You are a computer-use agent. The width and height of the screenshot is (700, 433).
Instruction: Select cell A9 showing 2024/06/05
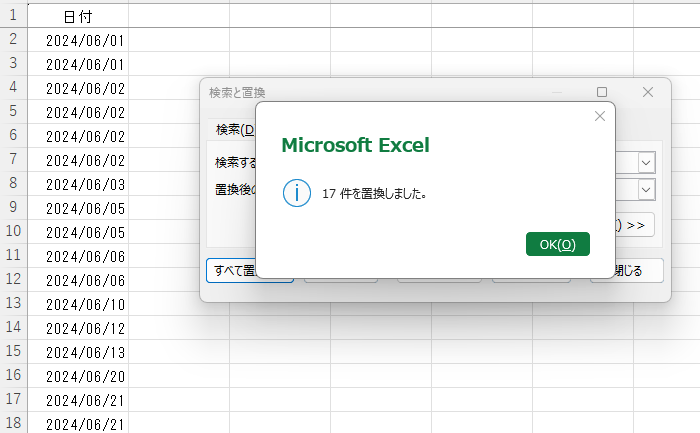pyautogui.click(x=78, y=208)
